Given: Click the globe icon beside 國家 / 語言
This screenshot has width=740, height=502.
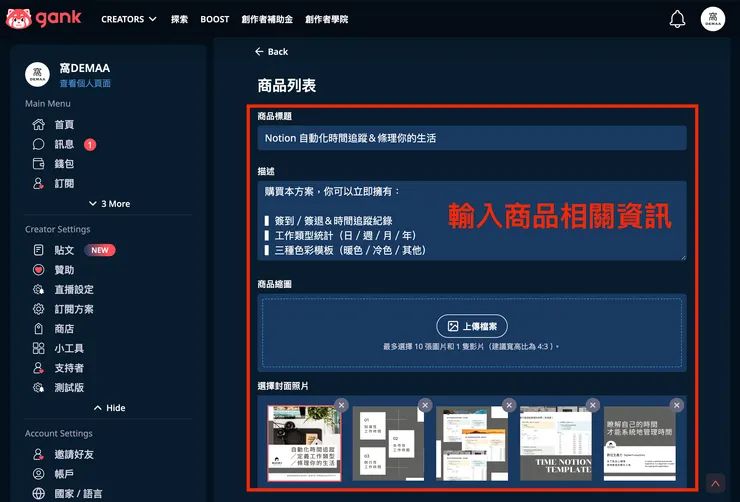Looking at the screenshot, I should tap(39, 494).
